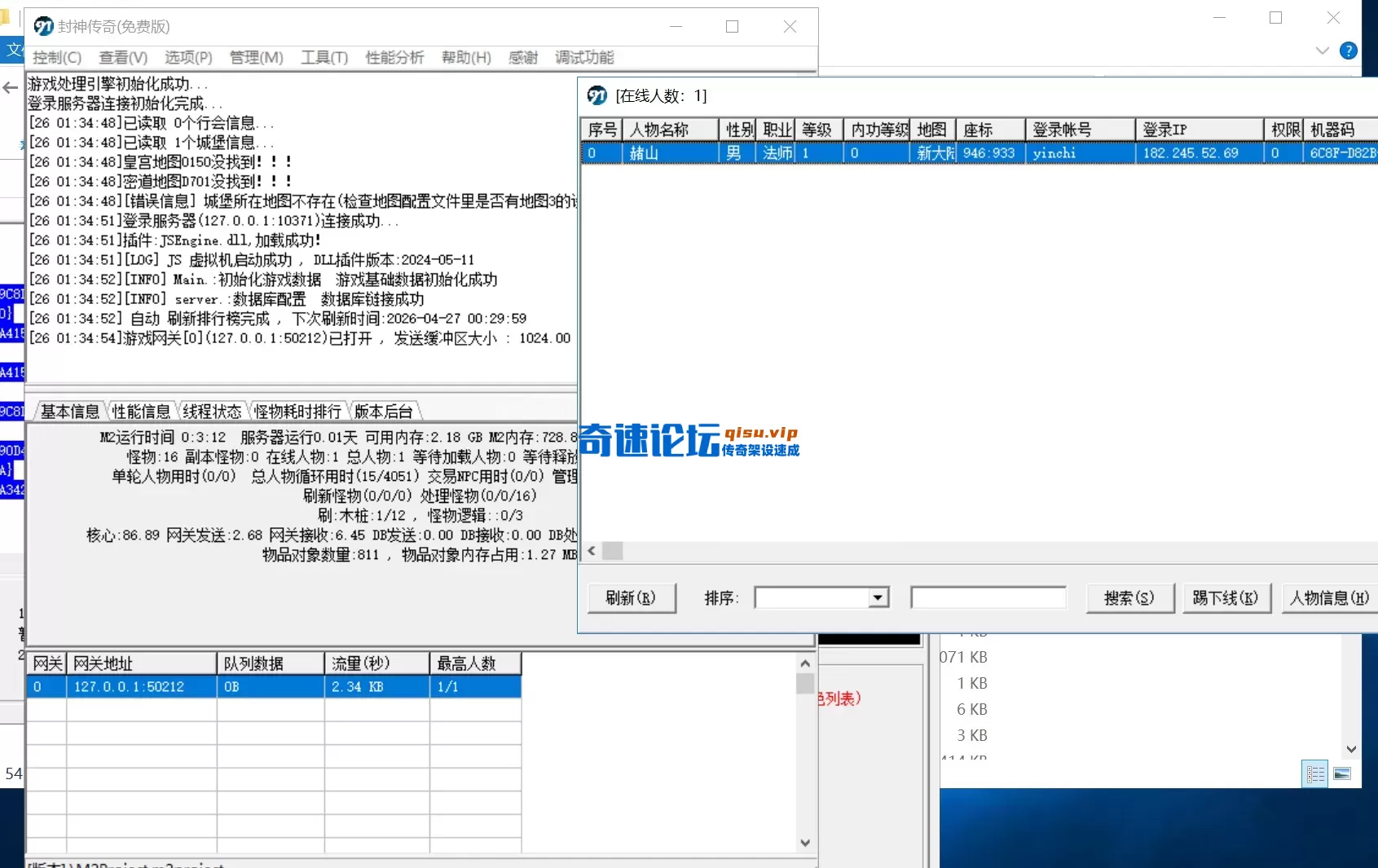The image size is (1378, 868).
Task: Click the 91 icon on the online players window
Action: pos(597,95)
